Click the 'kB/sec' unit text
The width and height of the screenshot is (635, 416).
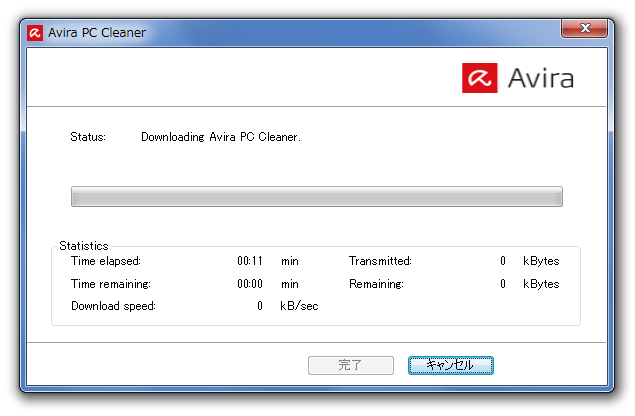click(x=299, y=306)
